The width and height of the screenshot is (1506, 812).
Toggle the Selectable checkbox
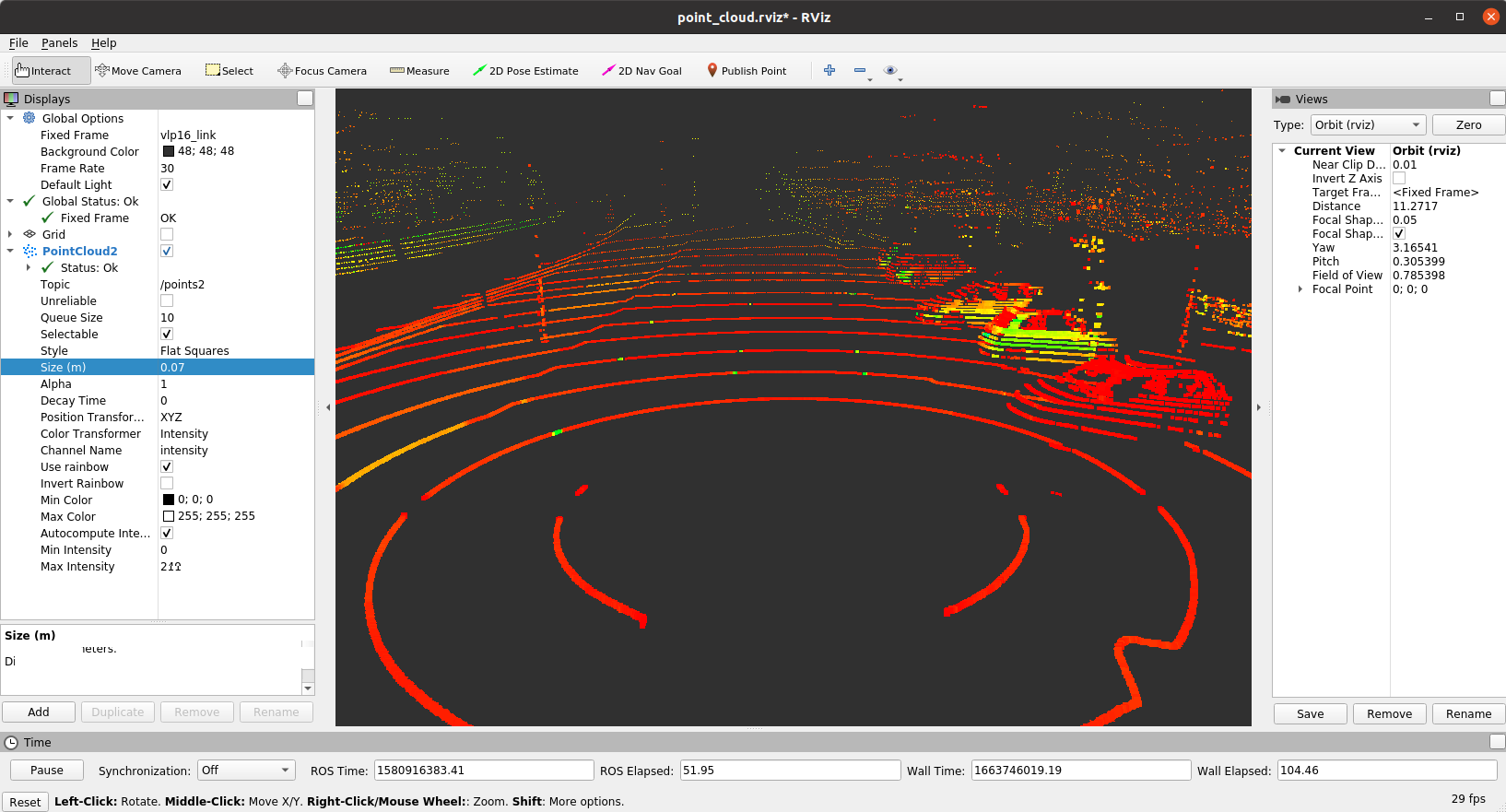[x=167, y=334]
